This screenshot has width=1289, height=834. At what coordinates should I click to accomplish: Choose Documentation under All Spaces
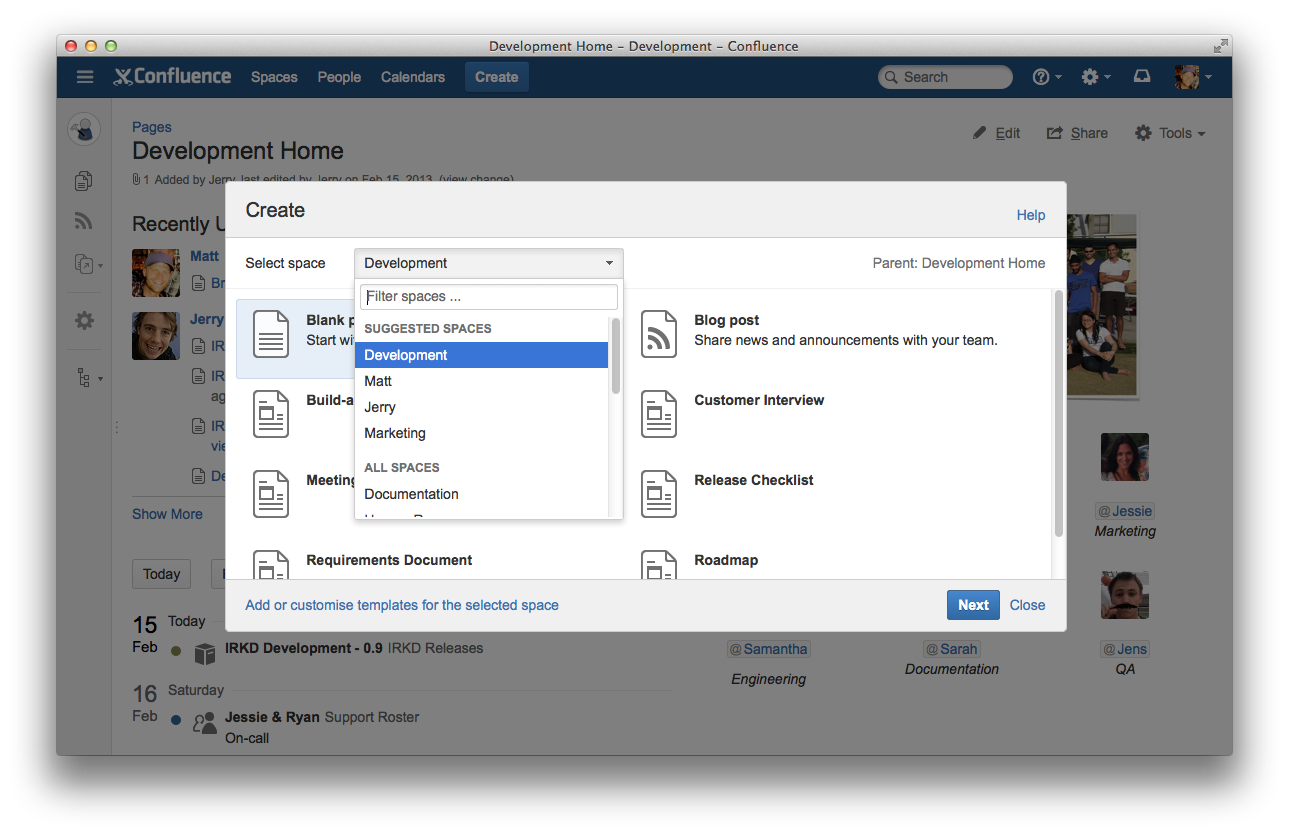[x=482, y=494]
